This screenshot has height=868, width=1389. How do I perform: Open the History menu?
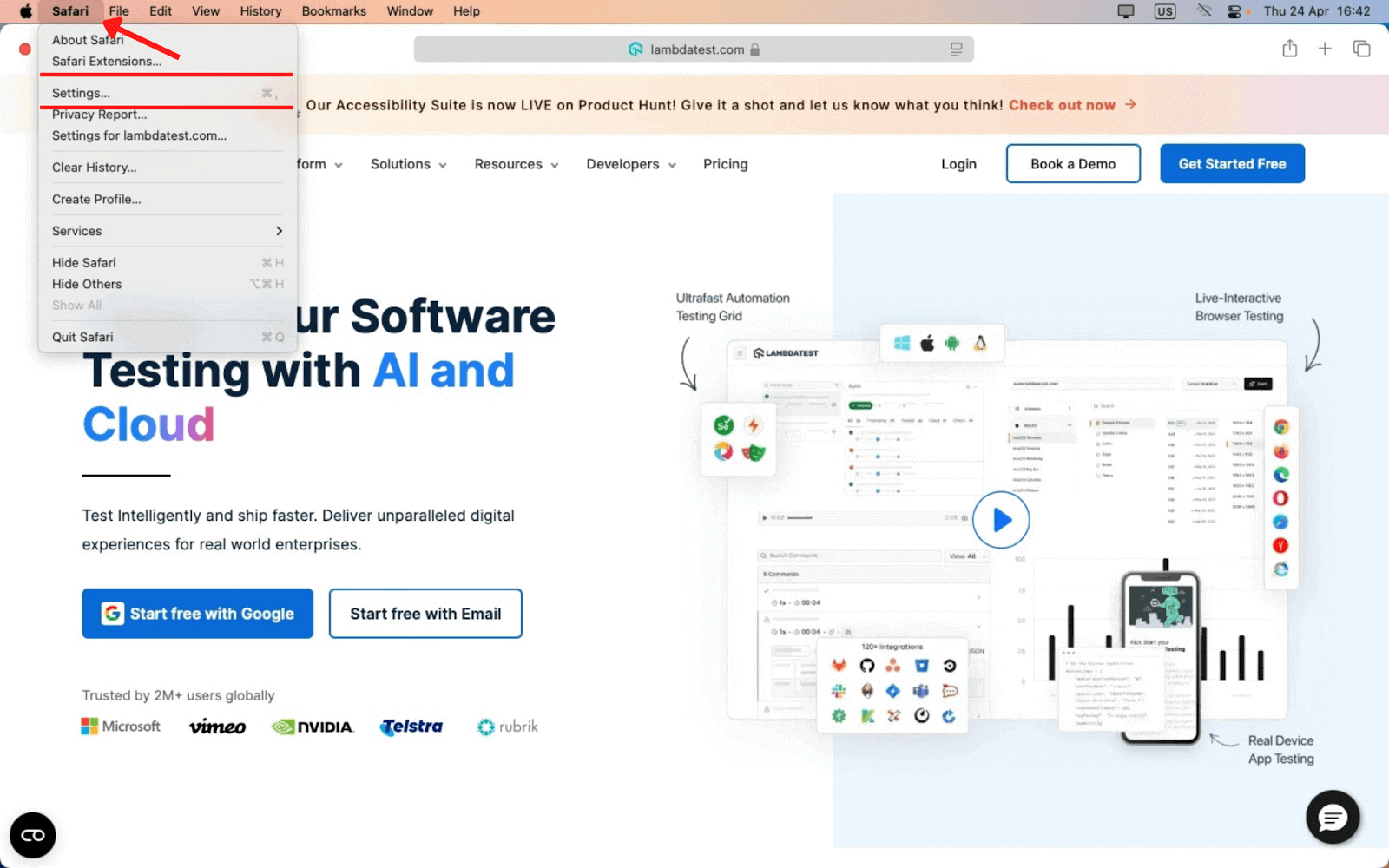tap(260, 11)
